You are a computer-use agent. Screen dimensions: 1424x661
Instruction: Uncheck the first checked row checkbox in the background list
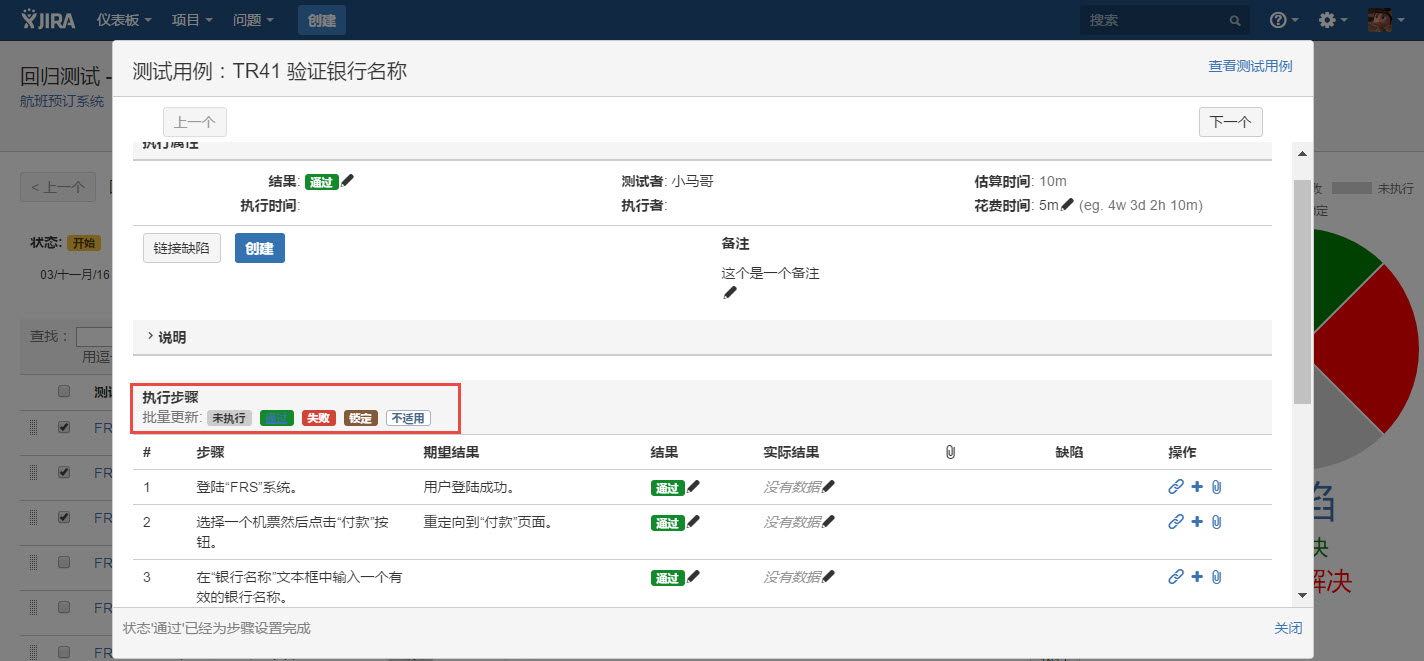coord(64,426)
